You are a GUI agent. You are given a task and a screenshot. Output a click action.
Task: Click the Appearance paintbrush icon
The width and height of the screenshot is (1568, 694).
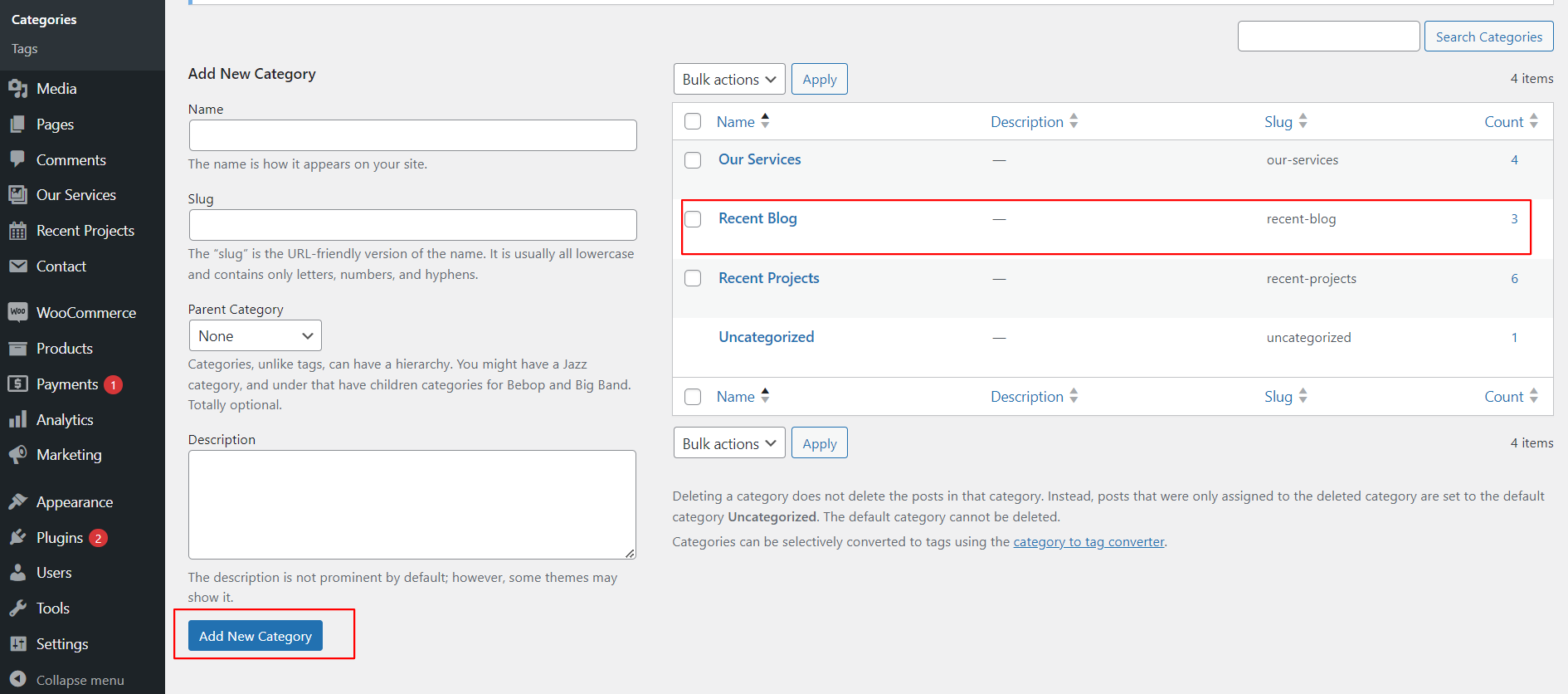point(18,502)
